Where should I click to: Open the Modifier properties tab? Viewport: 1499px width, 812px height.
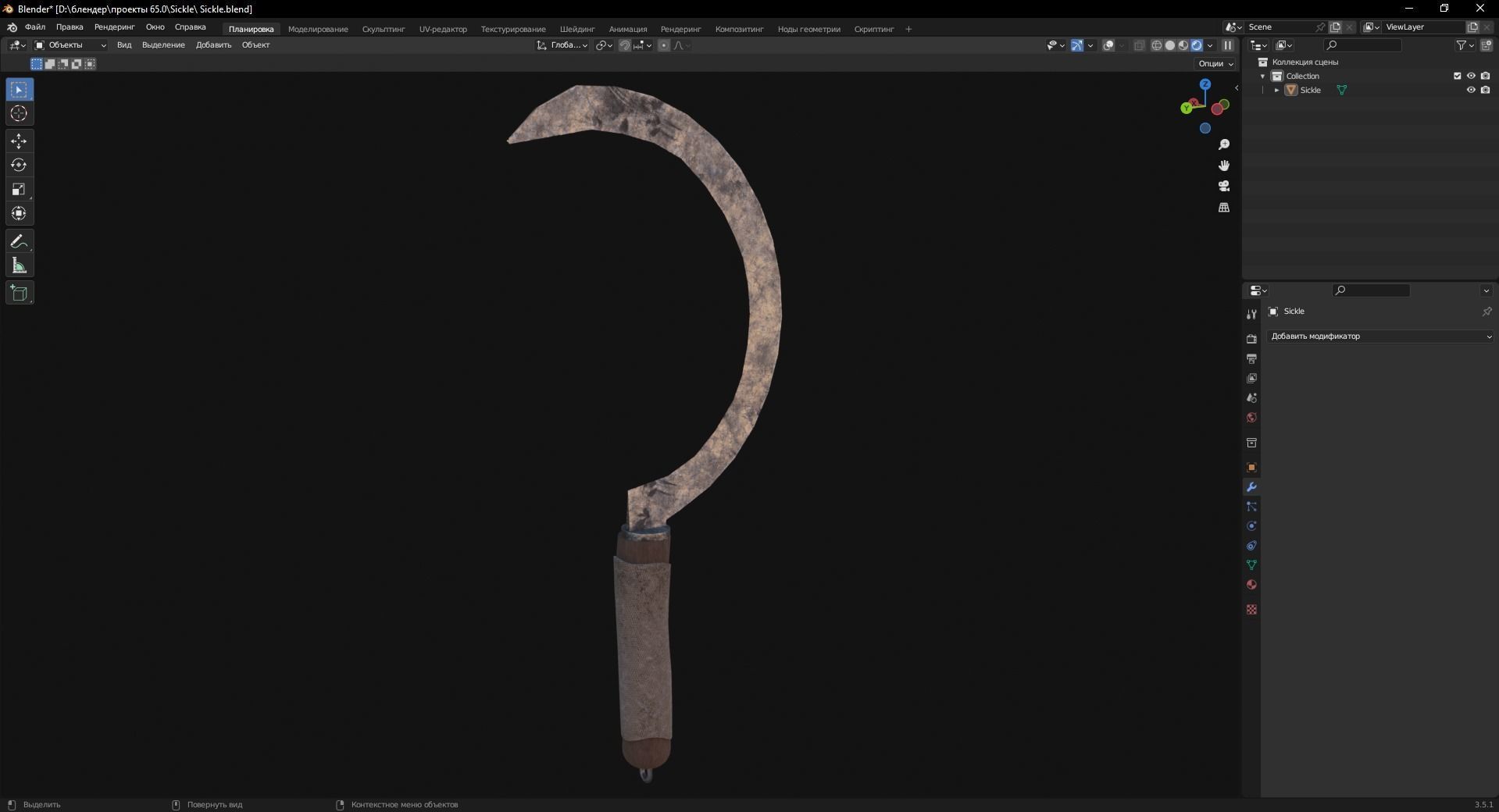1251,486
